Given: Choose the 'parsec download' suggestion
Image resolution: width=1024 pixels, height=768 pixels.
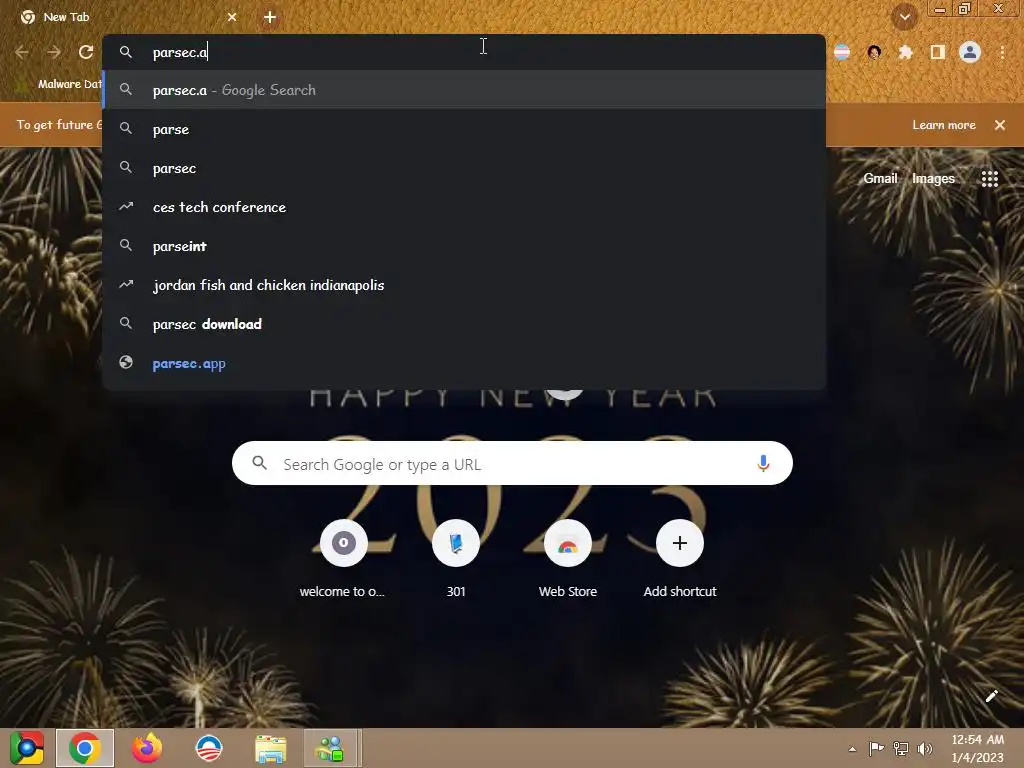Looking at the screenshot, I should [x=464, y=324].
